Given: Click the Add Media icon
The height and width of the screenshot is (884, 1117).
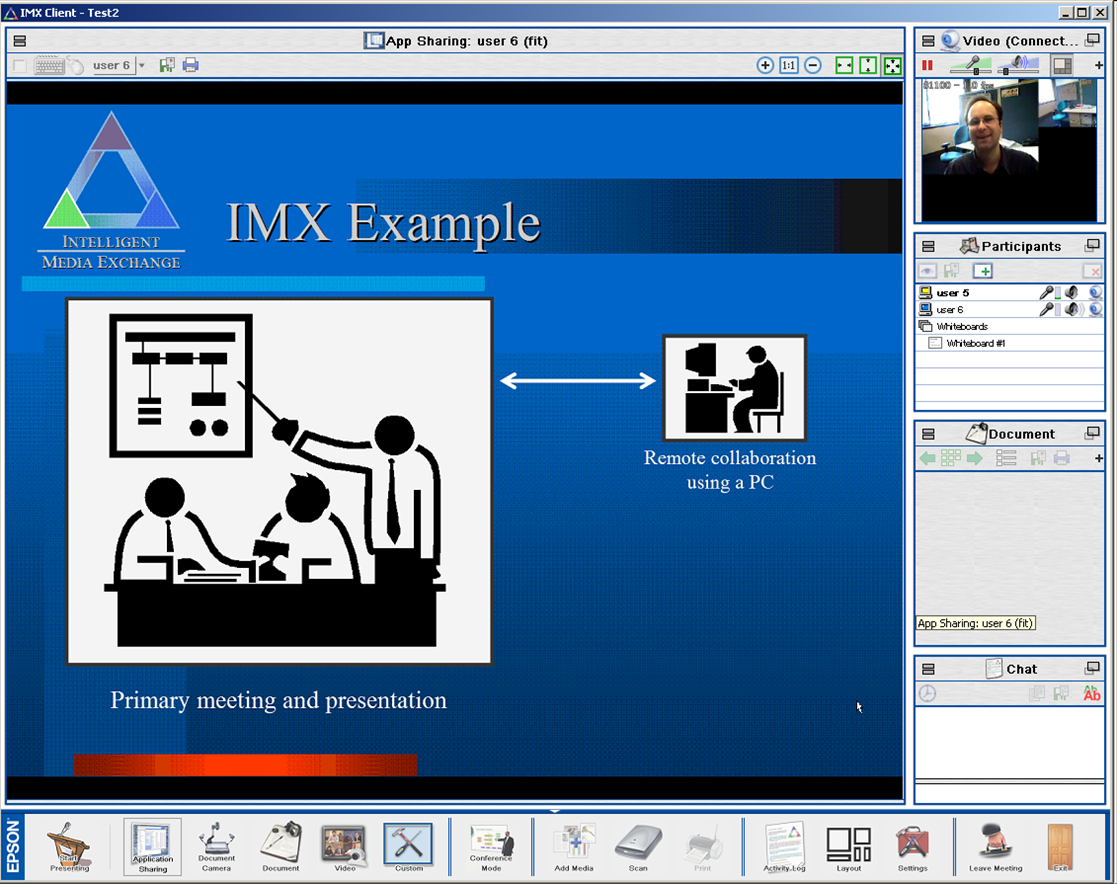Looking at the screenshot, I should (573, 847).
